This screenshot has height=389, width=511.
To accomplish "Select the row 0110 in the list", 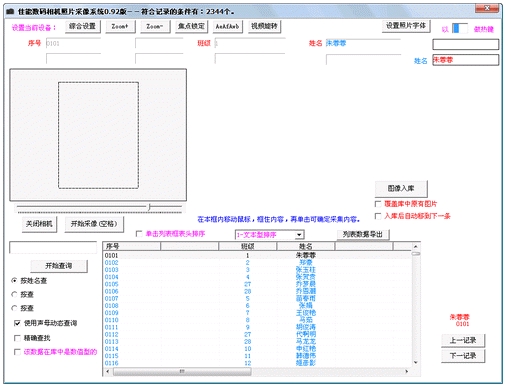I will click(x=257, y=320).
